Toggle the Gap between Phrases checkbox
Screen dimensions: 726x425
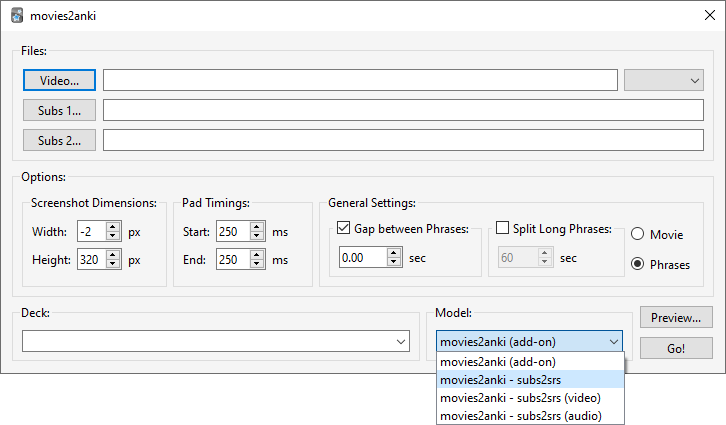point(345,228)
